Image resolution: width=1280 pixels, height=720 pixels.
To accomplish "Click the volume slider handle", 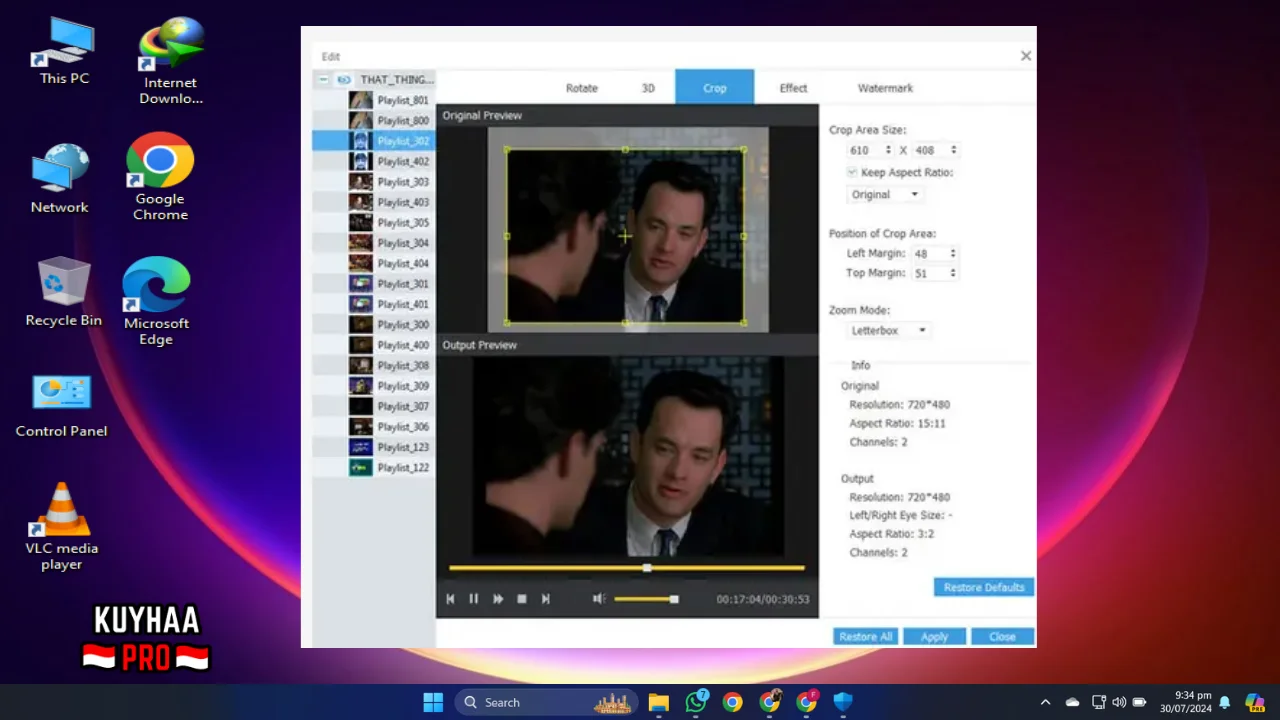I will pyautogui.click(x=674, y=599).
